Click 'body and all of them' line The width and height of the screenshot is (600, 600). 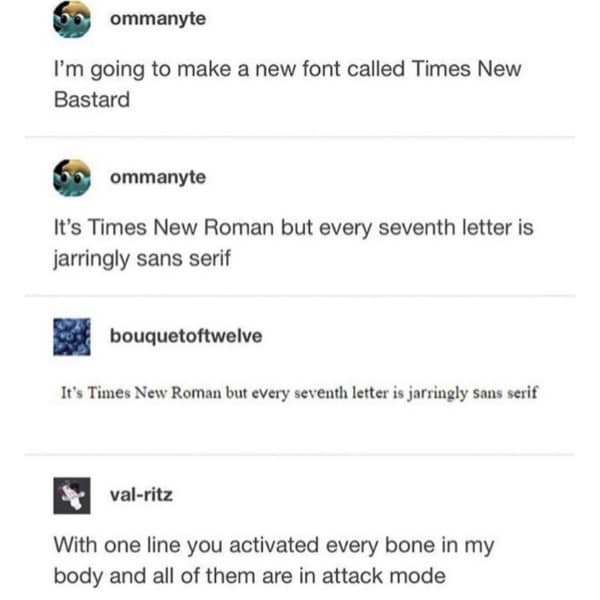(x=150, y=575)
